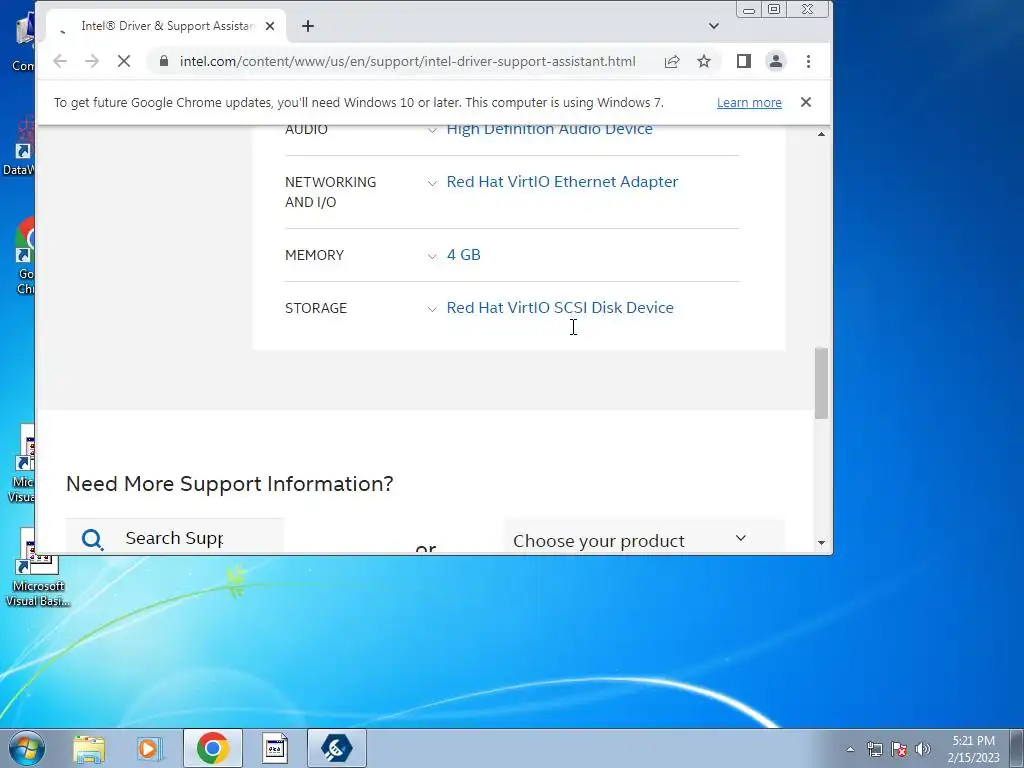Screen dimensions: 1024x768
Task: Click the site security lock icon
Action: pos(164,61)
